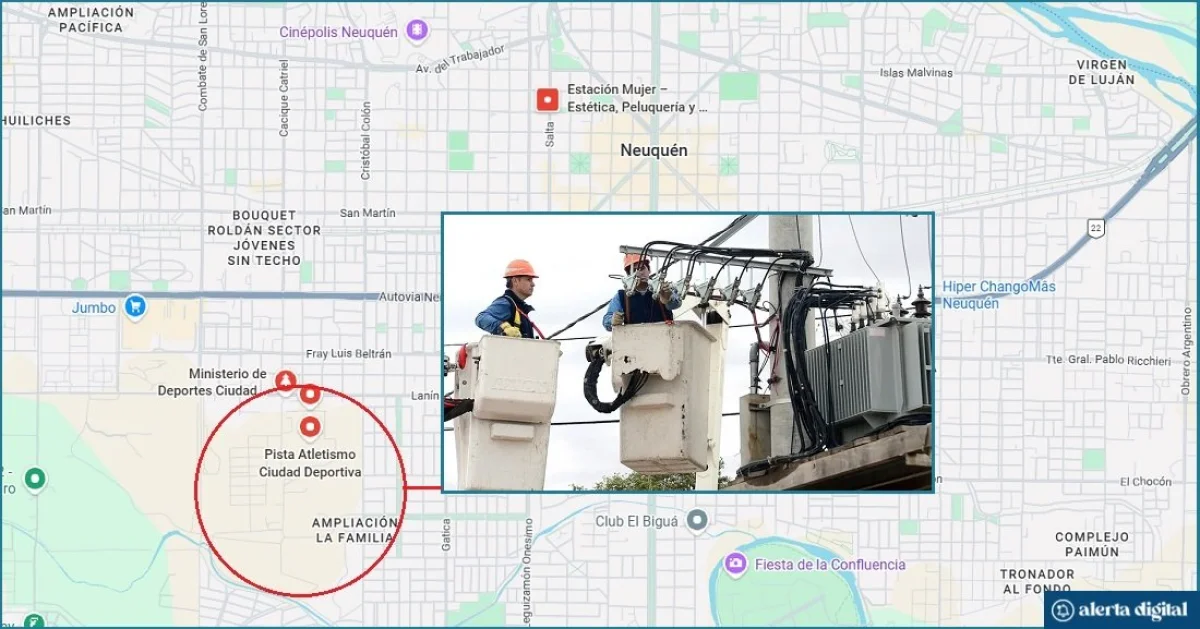This screenshot has width=1200, height=629.
Task: Click the Jumbo shopping cart marker
Action: [x=136, y=307]
